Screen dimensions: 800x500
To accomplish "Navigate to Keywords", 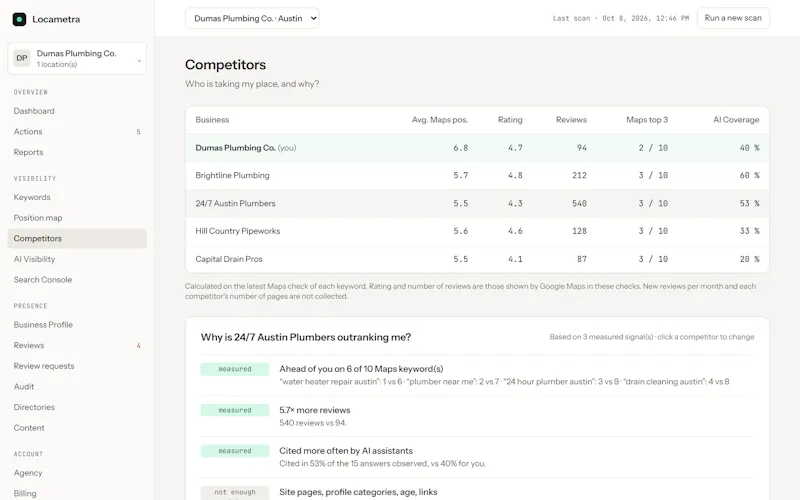I will 32,197.
